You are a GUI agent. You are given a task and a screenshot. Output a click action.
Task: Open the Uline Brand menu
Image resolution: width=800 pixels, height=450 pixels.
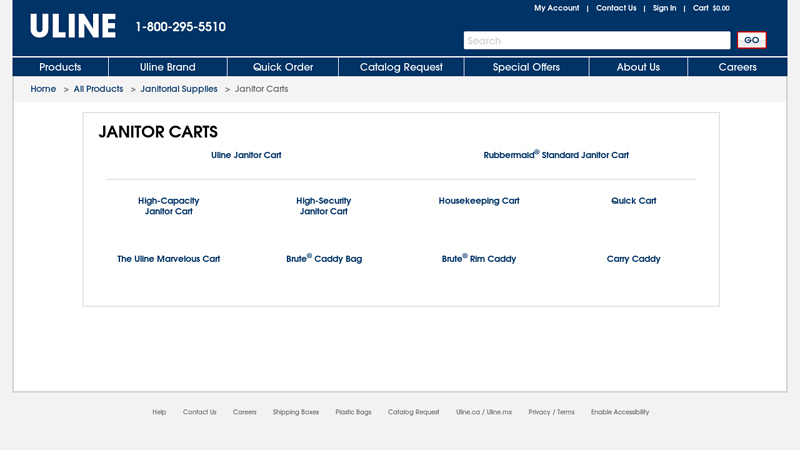click(167, 67)
